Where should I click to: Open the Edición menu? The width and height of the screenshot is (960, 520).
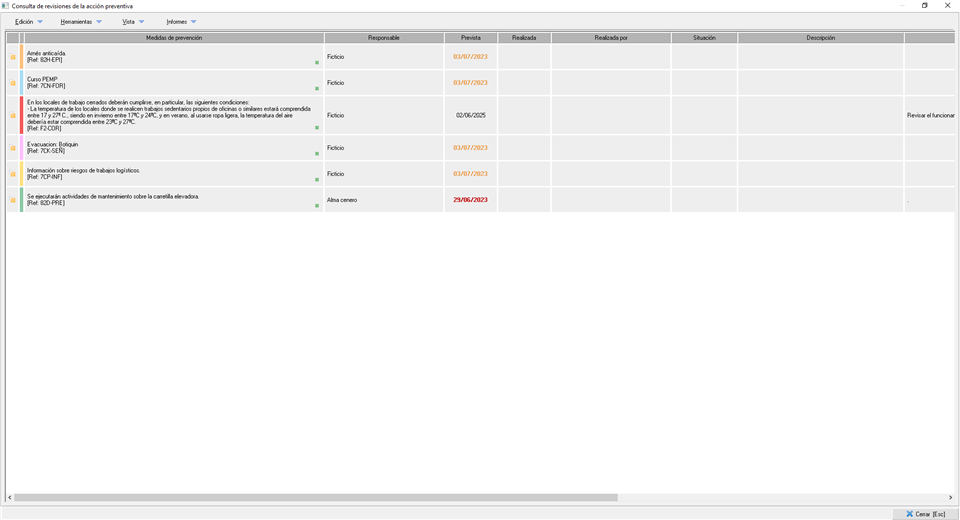(x=29, y=22)
